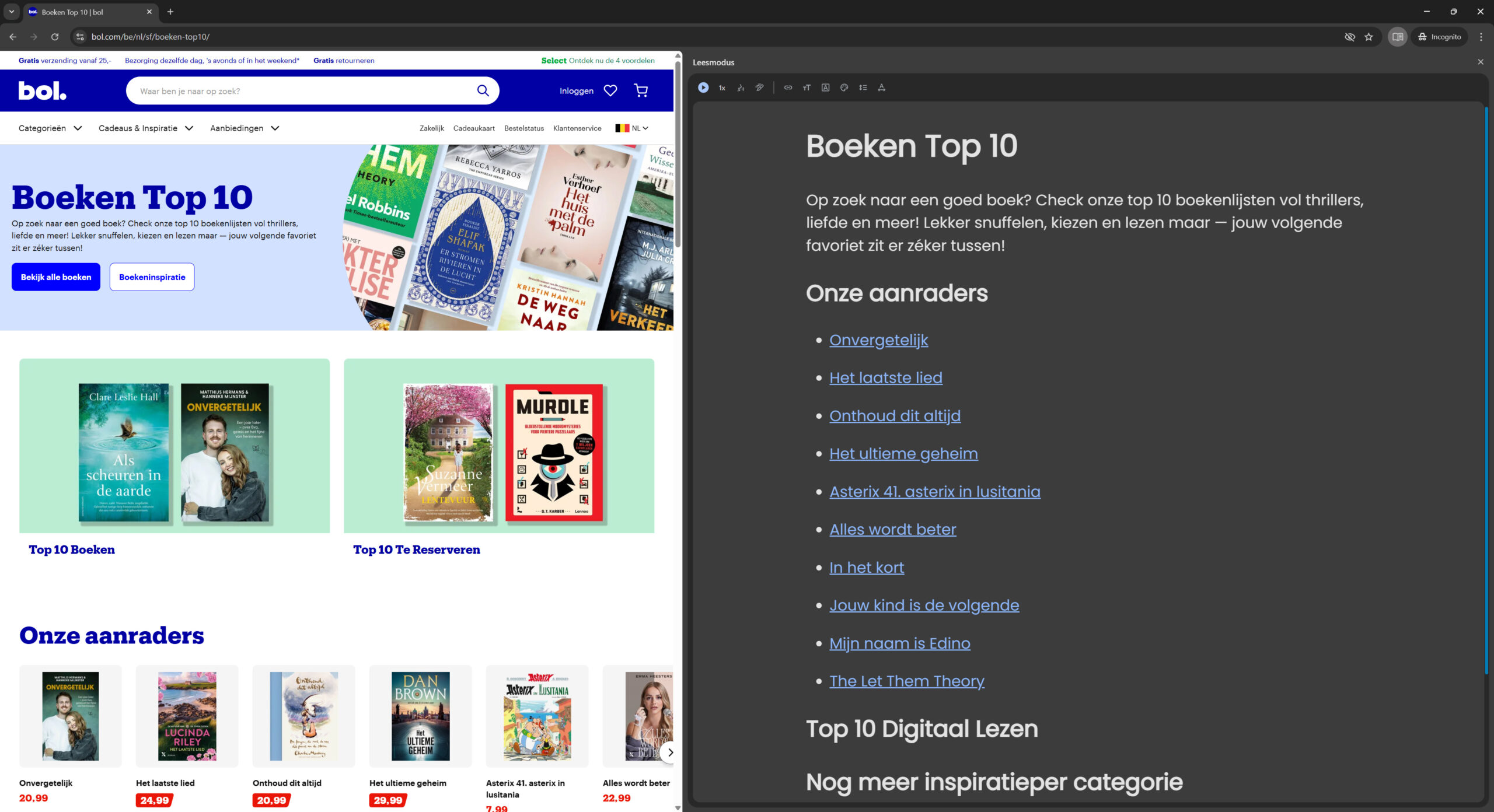This screenshot has width=1494, height=812.
Task: Open the font size icon
Action: coord(807,87)
